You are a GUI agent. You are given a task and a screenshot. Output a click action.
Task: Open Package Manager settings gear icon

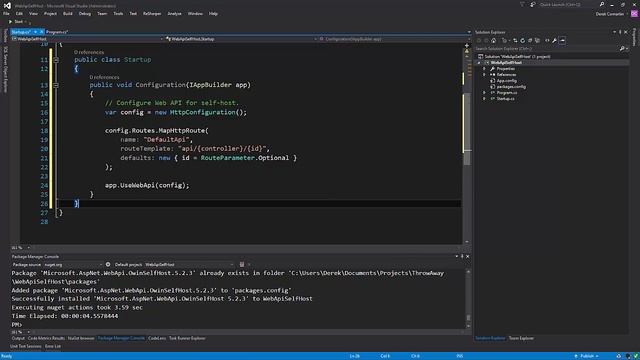(x=108, y=264)
